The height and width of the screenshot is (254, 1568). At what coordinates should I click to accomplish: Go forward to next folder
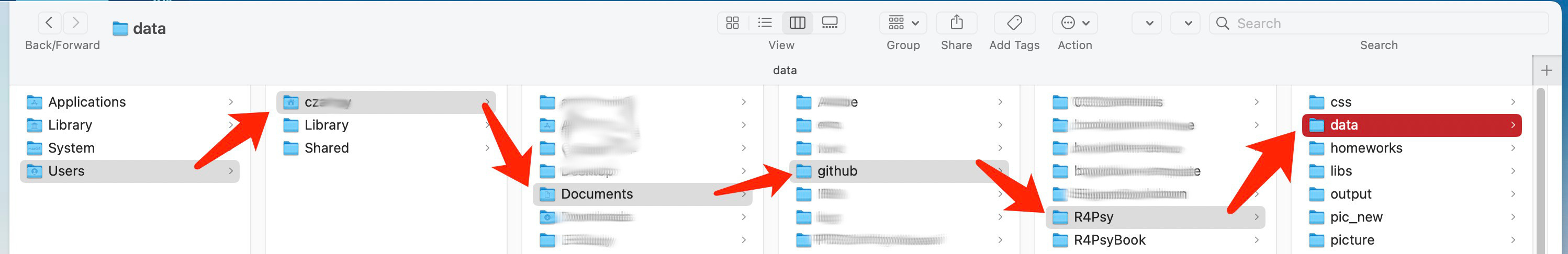click(x=75, y=23)
